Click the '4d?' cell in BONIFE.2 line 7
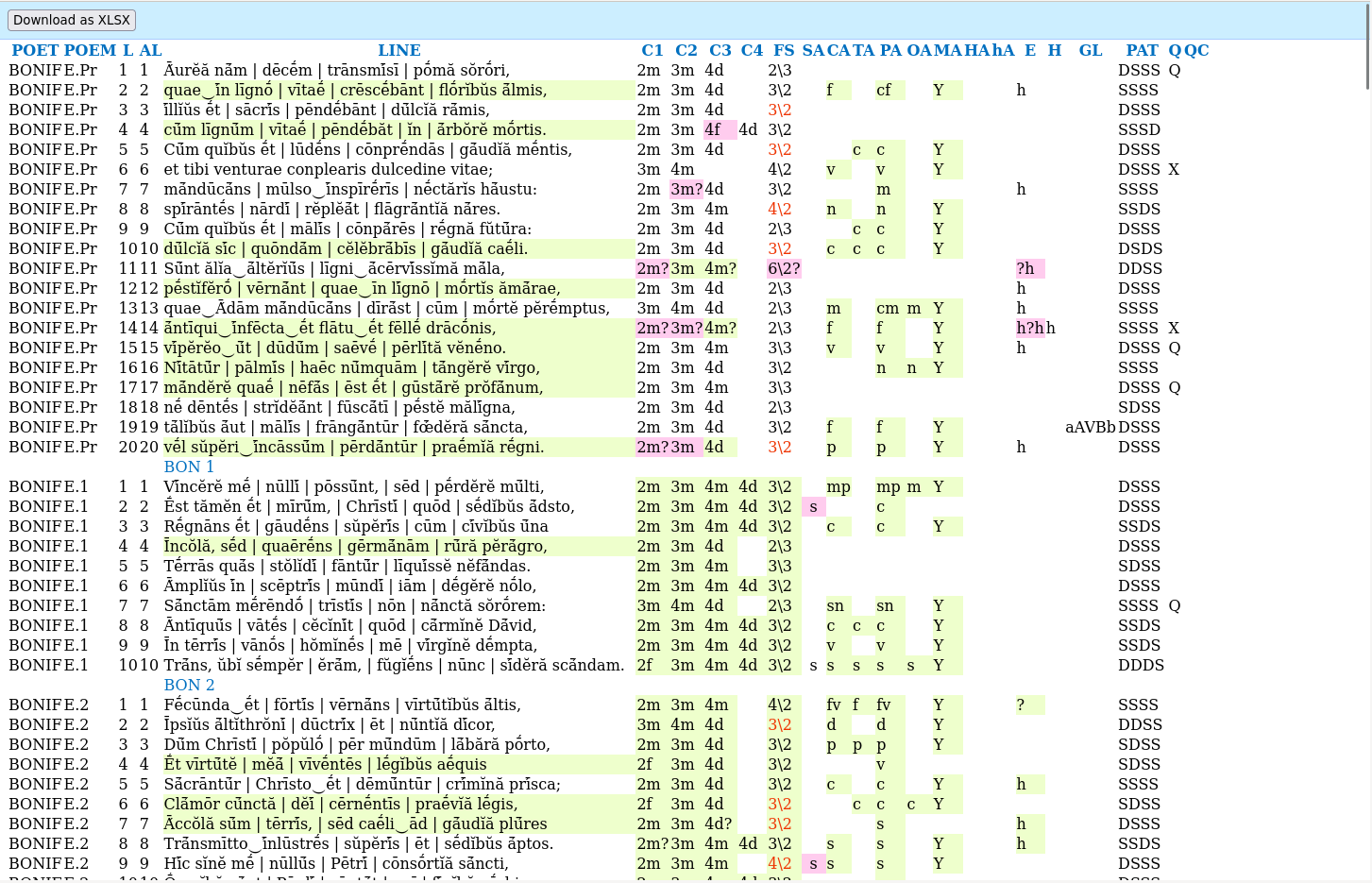1372x883 pixels. (x=720, y=824)
